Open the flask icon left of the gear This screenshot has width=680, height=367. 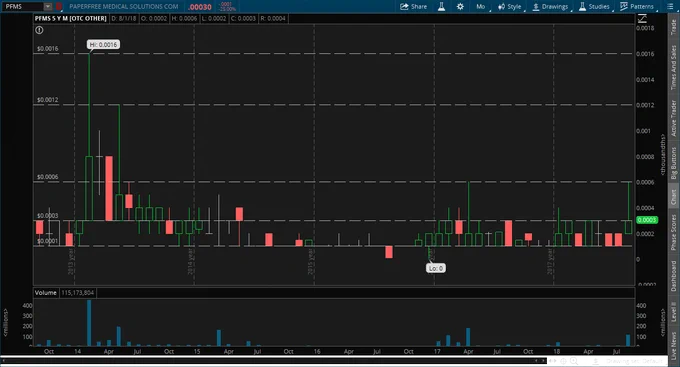(x=441, y=7)
